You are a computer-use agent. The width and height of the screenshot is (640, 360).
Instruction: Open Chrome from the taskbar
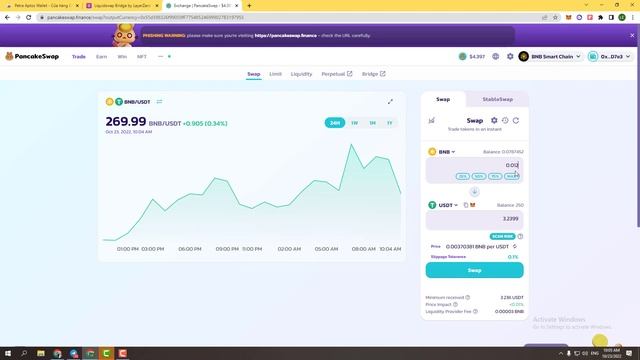58,353
